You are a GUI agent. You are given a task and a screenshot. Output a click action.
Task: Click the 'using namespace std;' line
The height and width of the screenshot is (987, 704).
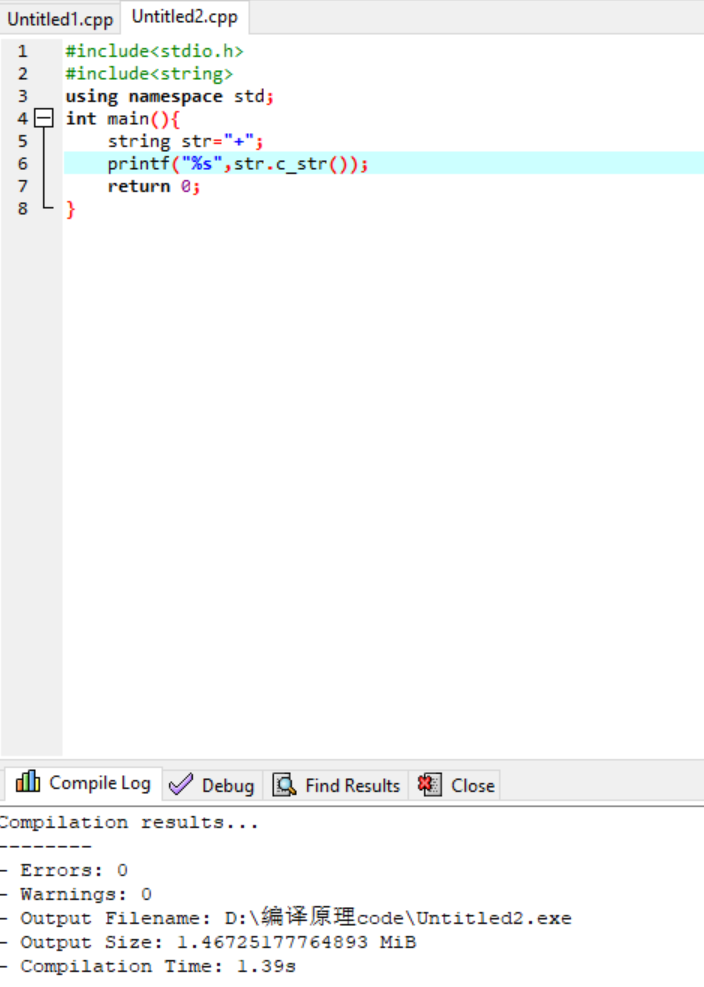pos(169,96)
